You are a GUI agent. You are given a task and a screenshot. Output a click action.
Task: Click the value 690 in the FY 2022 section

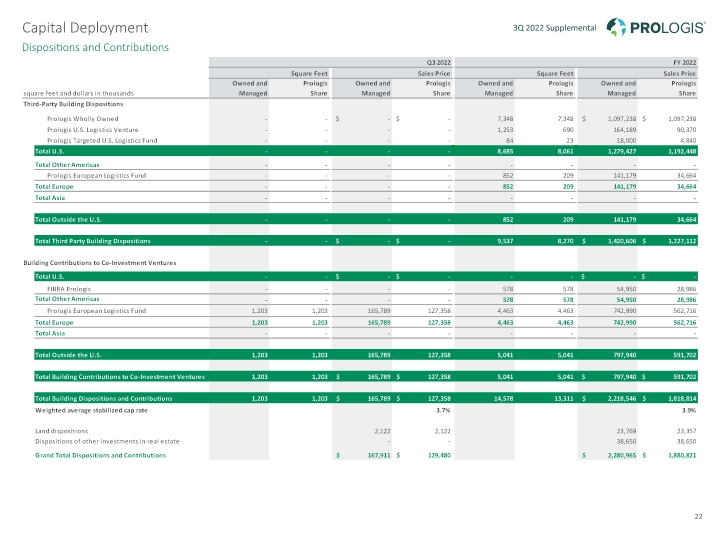(568, 130)
